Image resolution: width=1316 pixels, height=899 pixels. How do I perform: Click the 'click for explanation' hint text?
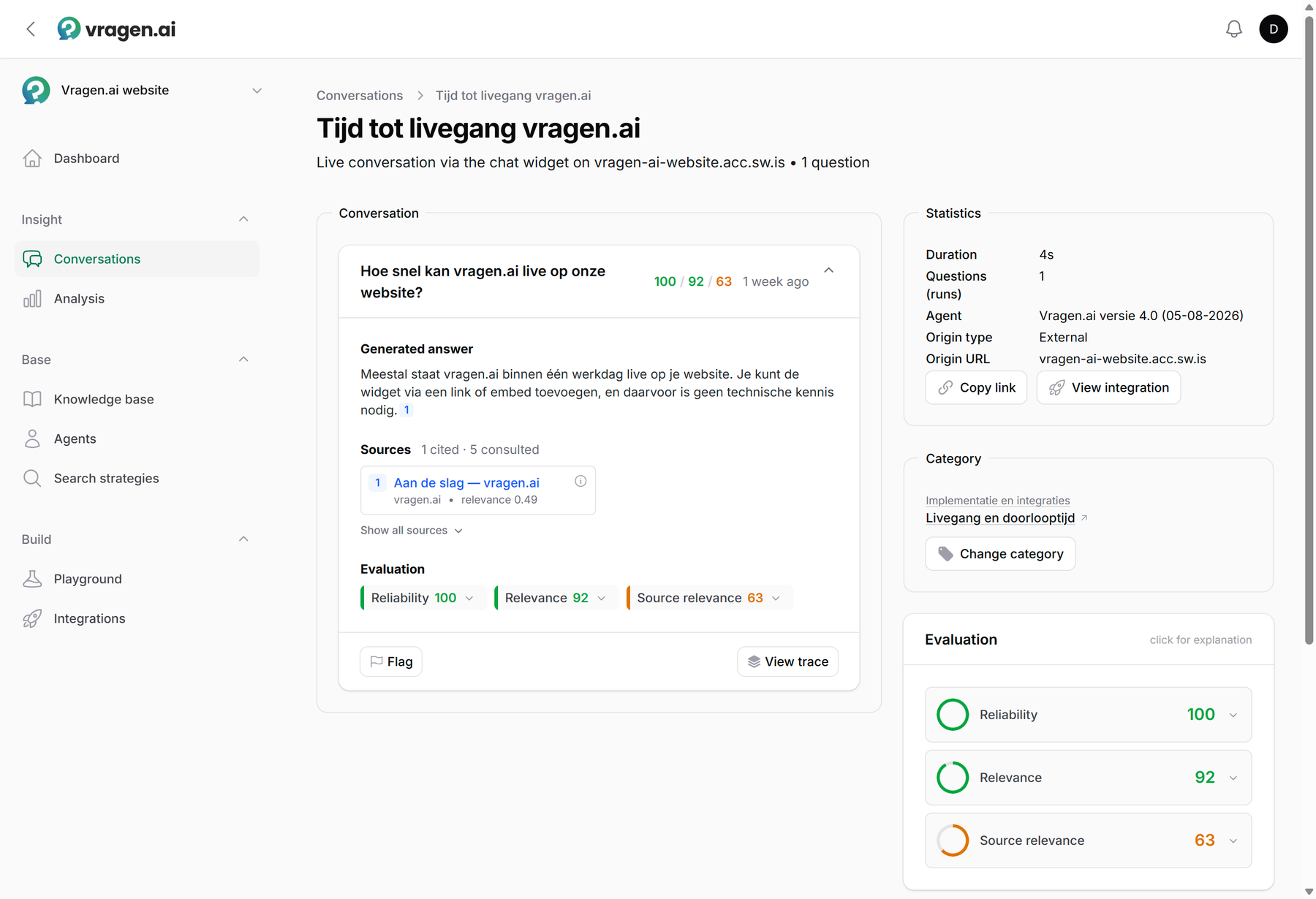pyautogui.click(x=1200, y=640)
